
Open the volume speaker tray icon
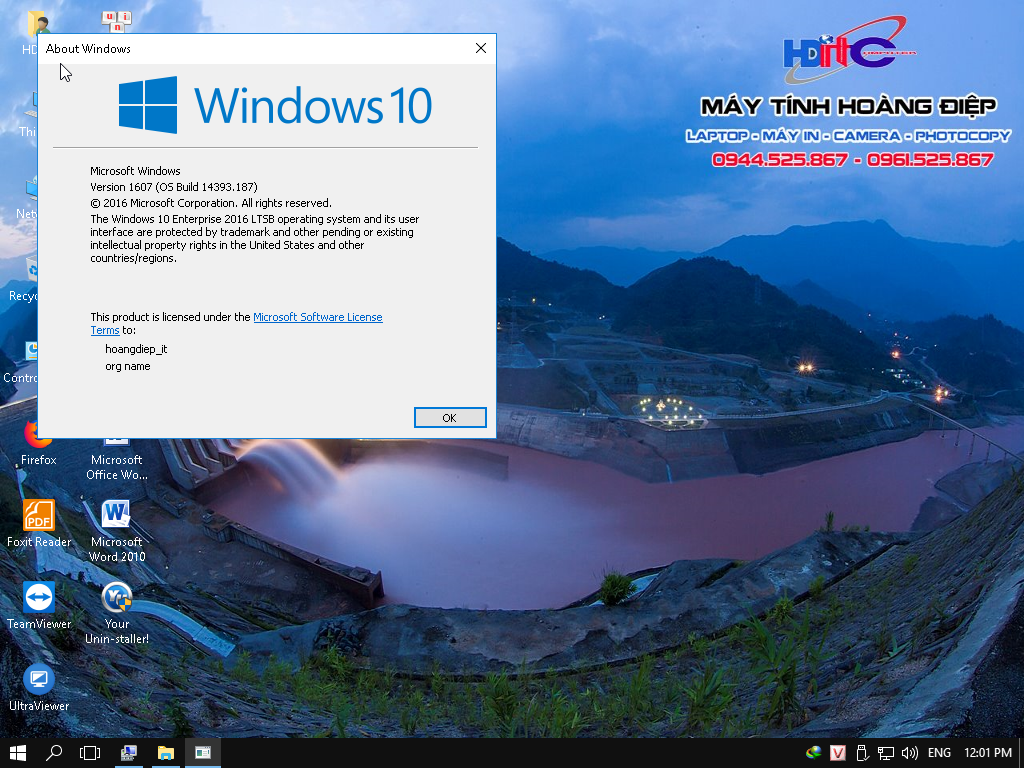coord(910,753)
